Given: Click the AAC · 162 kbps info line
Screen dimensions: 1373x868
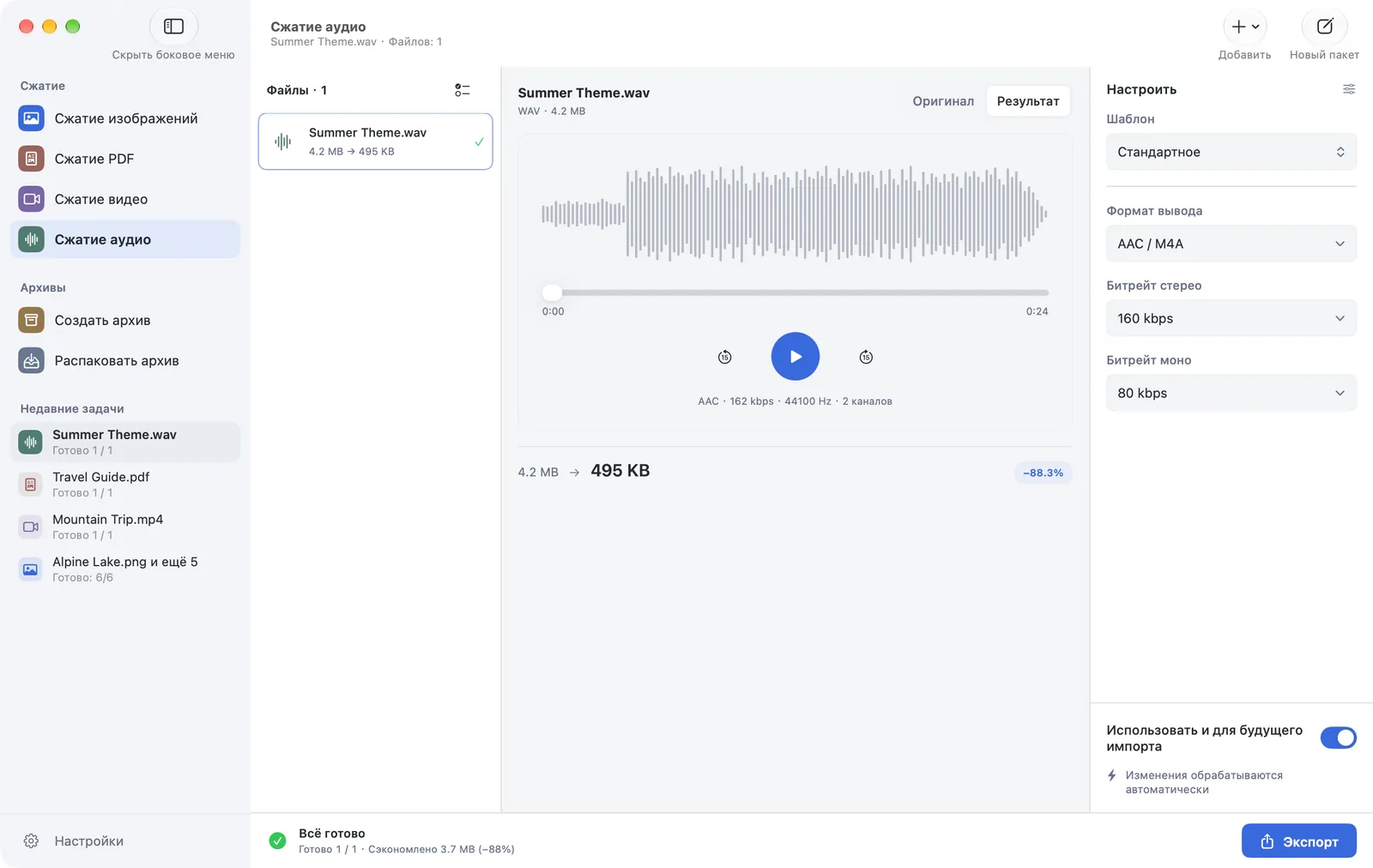Looking at the screenshot, I should [x=795, y=401].
